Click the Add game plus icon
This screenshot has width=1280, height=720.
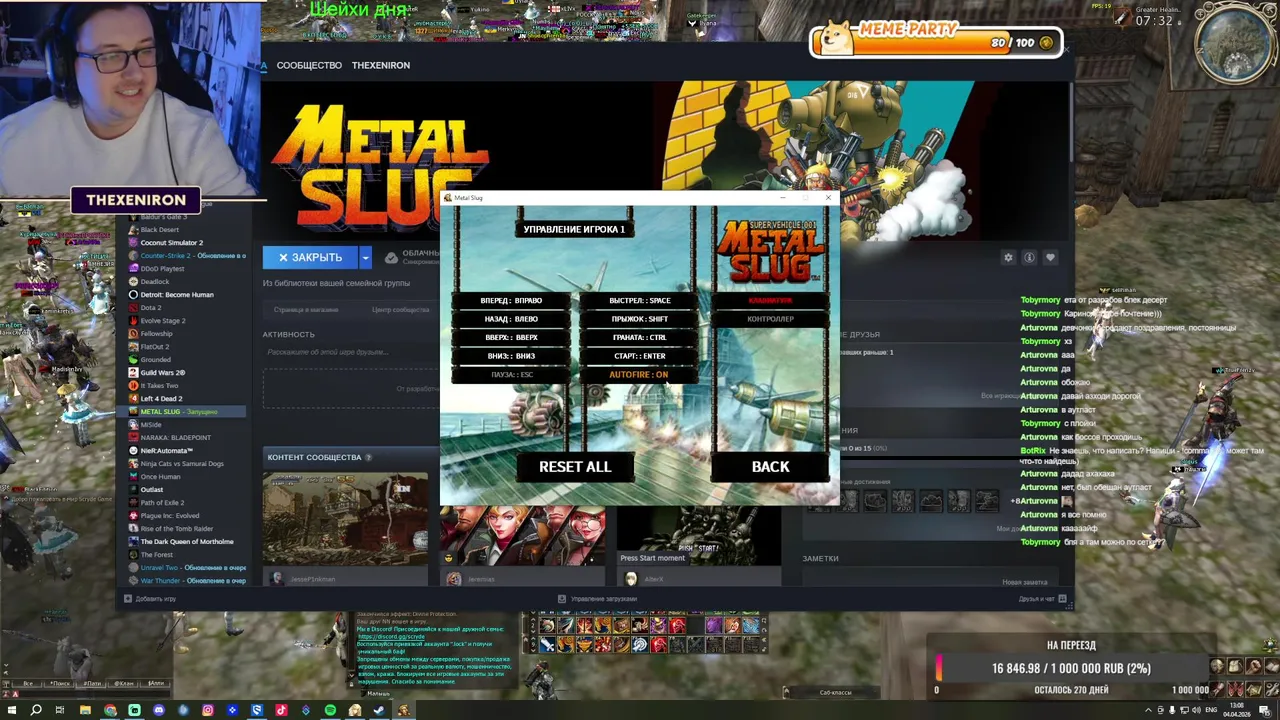pos(127,599)
